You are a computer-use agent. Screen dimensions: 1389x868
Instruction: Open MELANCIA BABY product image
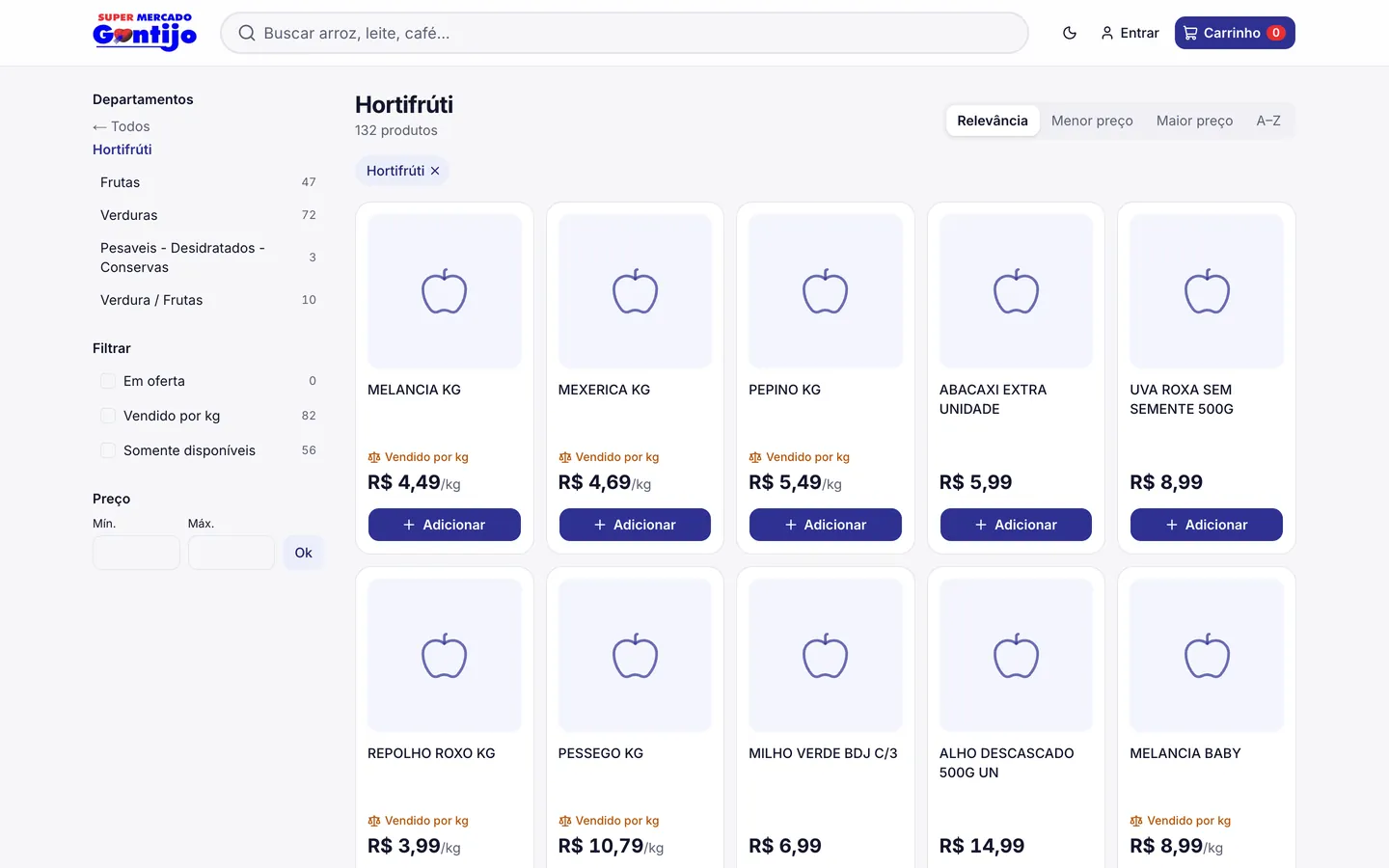click(1207, 656)
